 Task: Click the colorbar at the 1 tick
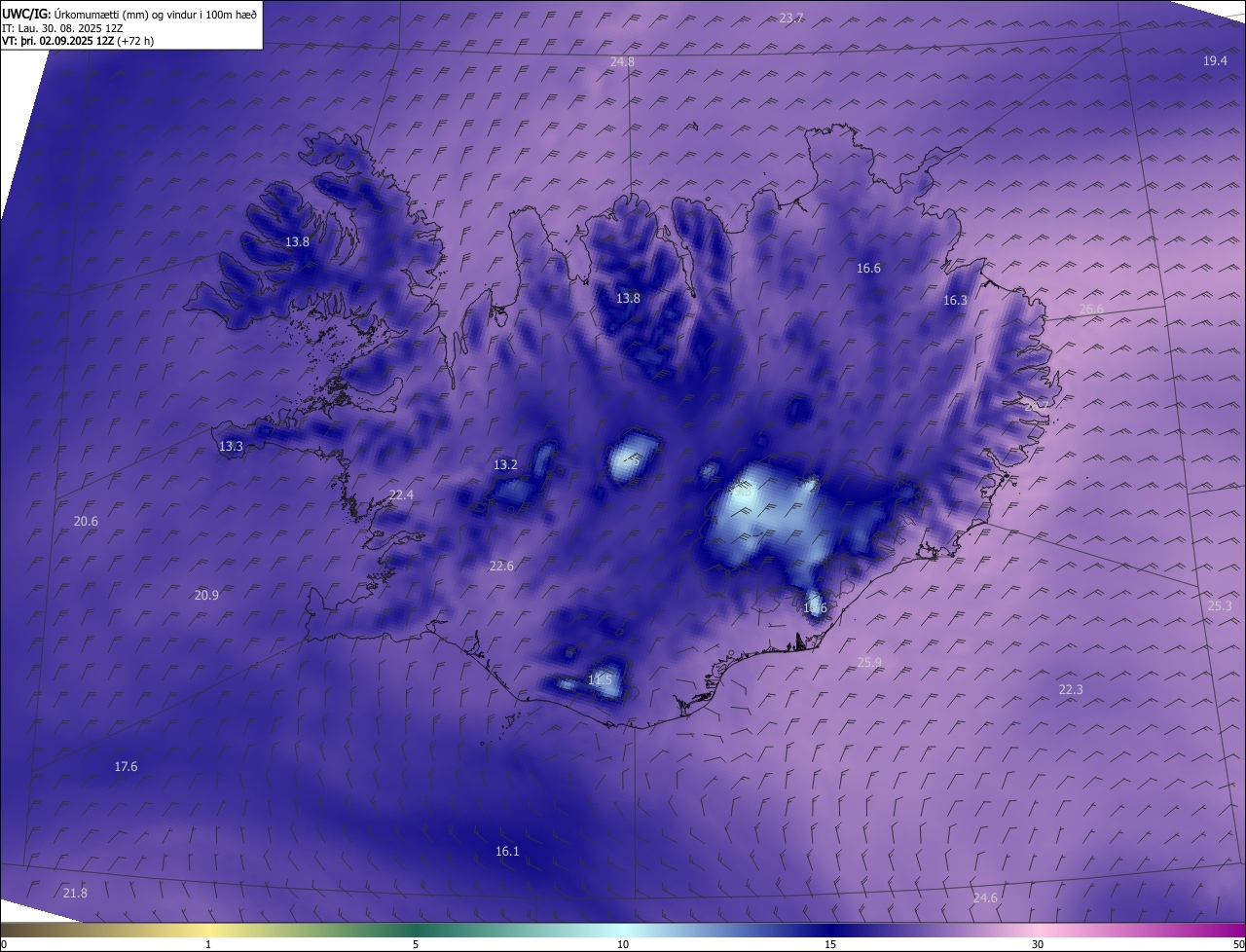208,944
